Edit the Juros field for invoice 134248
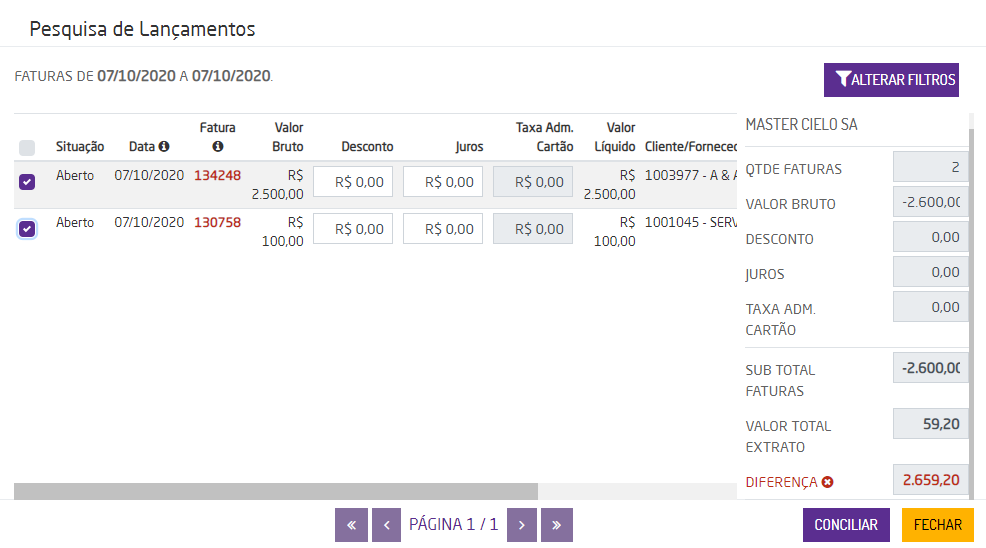This screenshot has width=986, height=548. tap(443, 182)
